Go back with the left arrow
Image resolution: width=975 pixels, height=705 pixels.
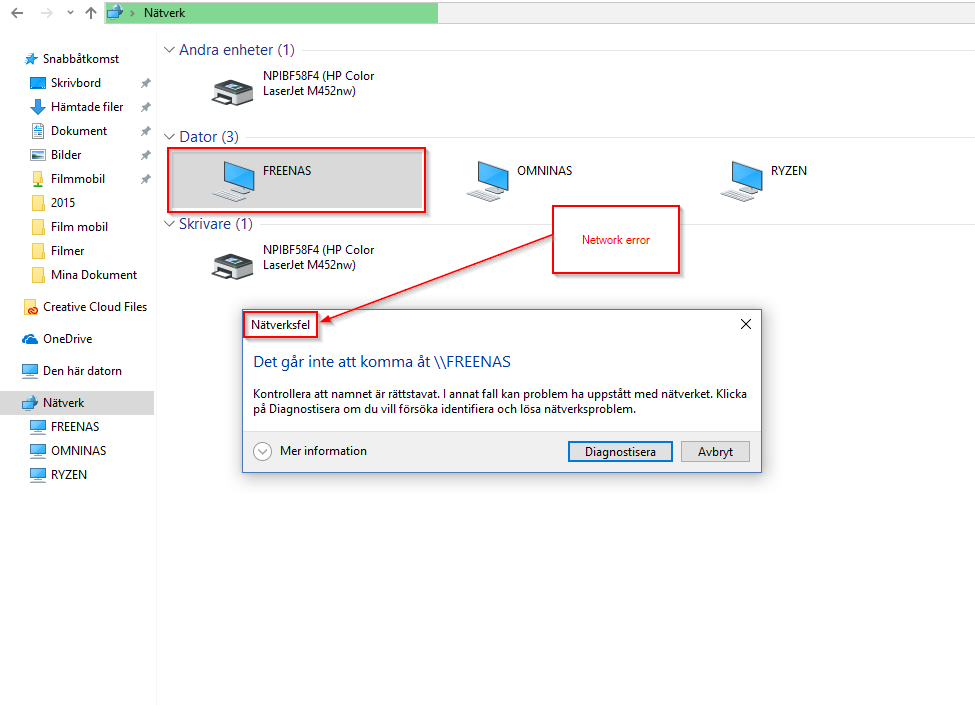click(x=17, y=12)
